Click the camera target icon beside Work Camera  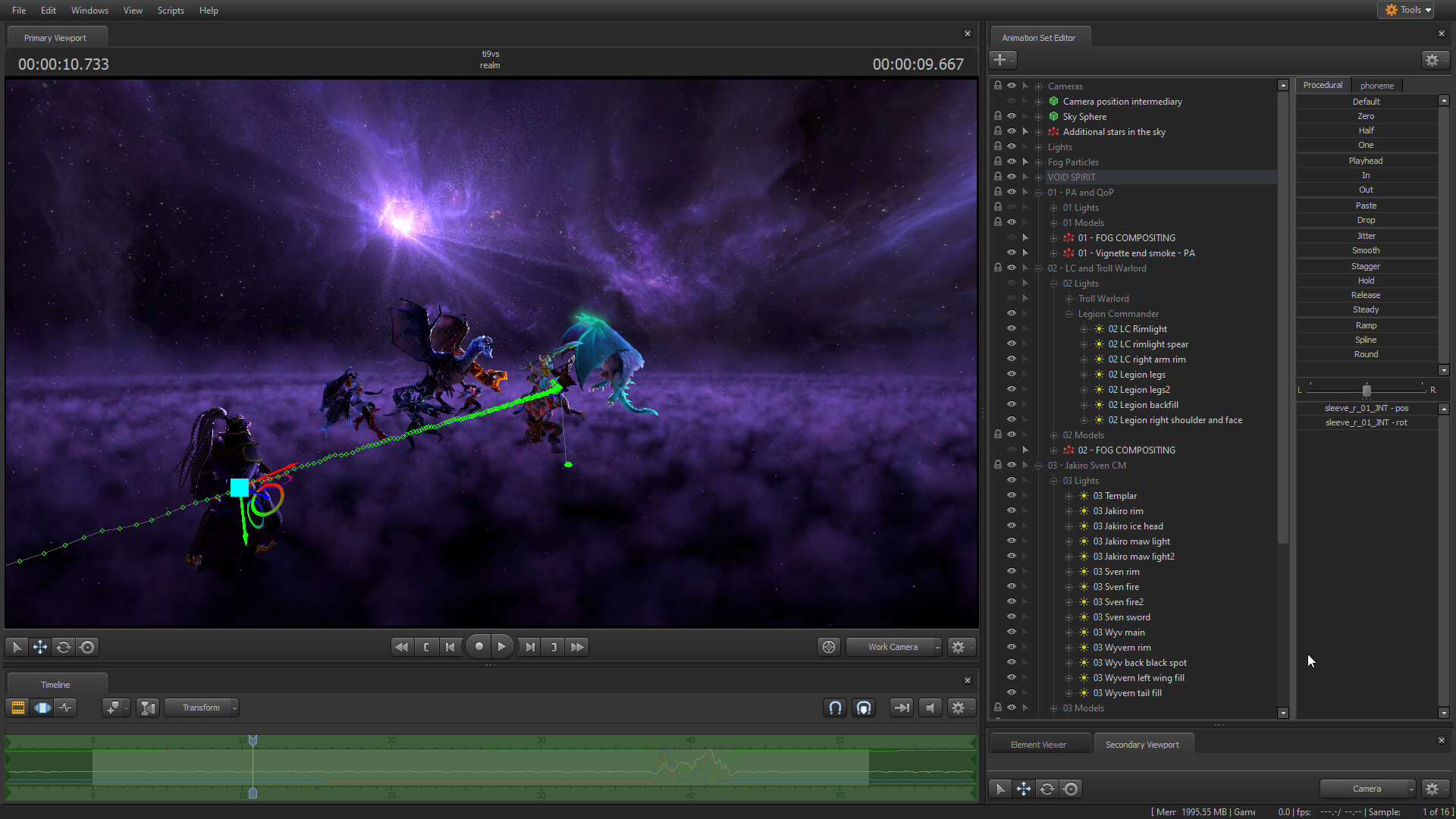pos(829,647)
